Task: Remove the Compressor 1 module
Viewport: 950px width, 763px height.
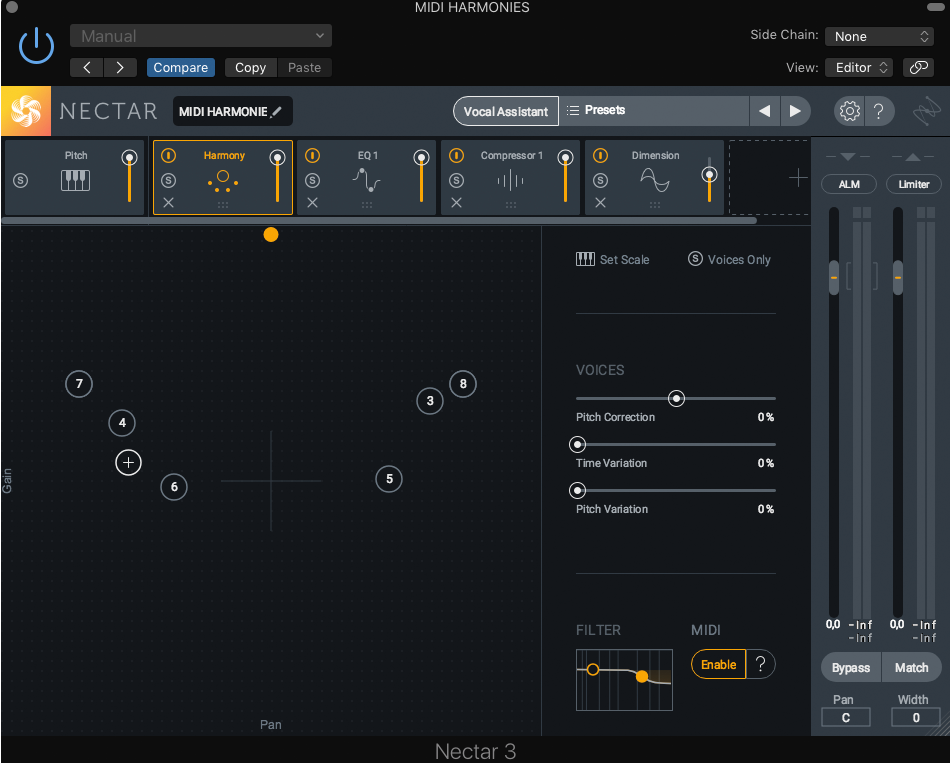Action: pos(456,202)
